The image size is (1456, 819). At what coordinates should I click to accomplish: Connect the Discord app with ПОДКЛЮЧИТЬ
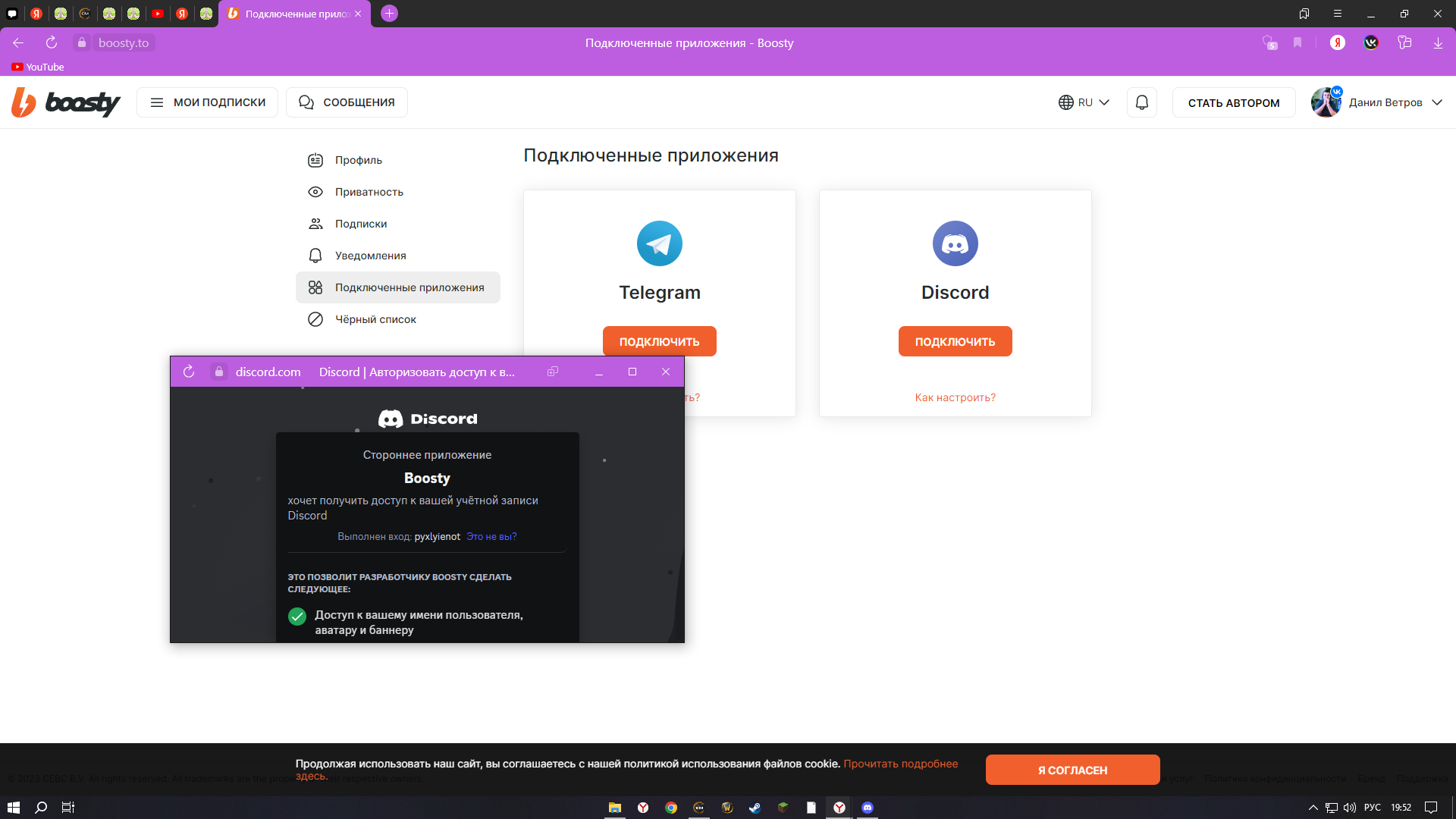pyautogui.click(x=955, y=341)
